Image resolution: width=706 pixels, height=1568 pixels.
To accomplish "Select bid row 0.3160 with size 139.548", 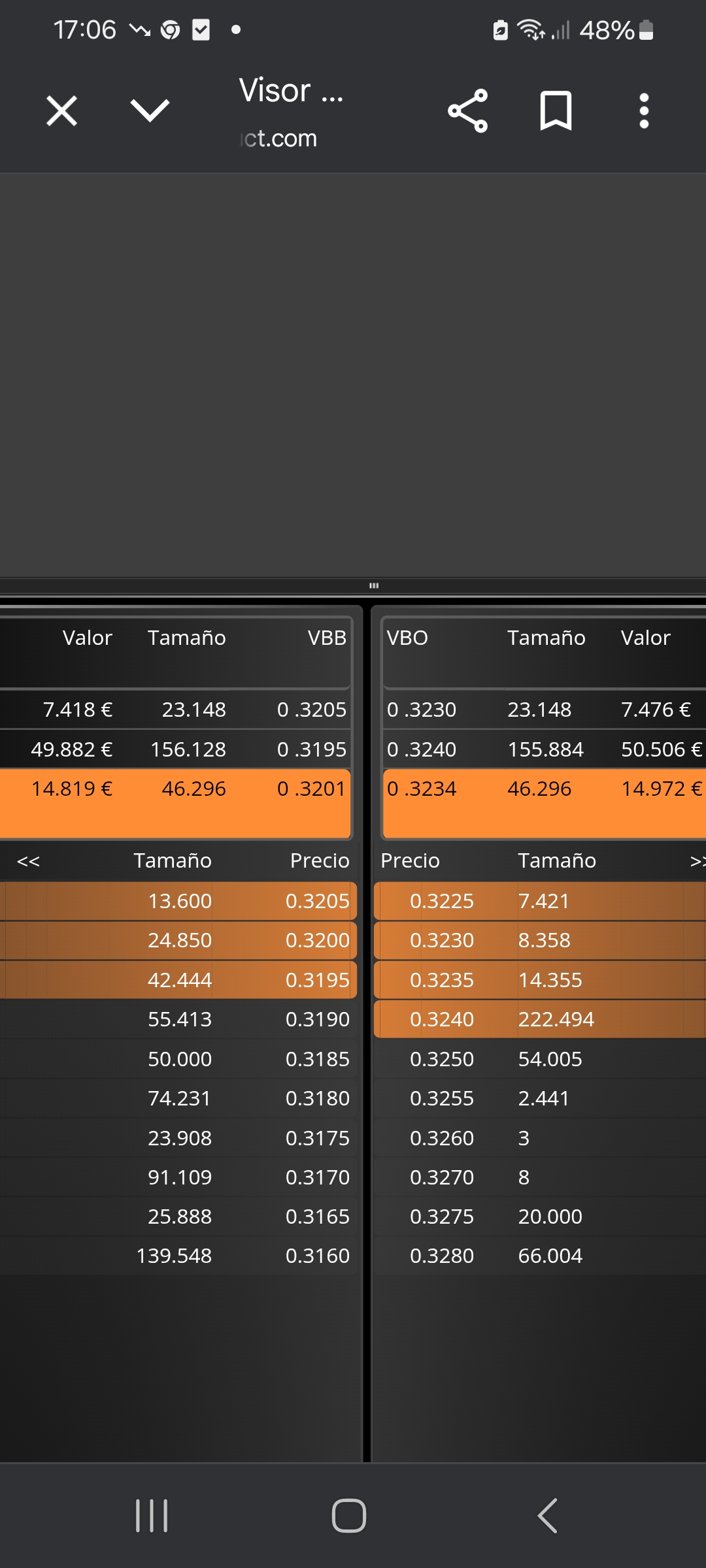I will 178,1256.
